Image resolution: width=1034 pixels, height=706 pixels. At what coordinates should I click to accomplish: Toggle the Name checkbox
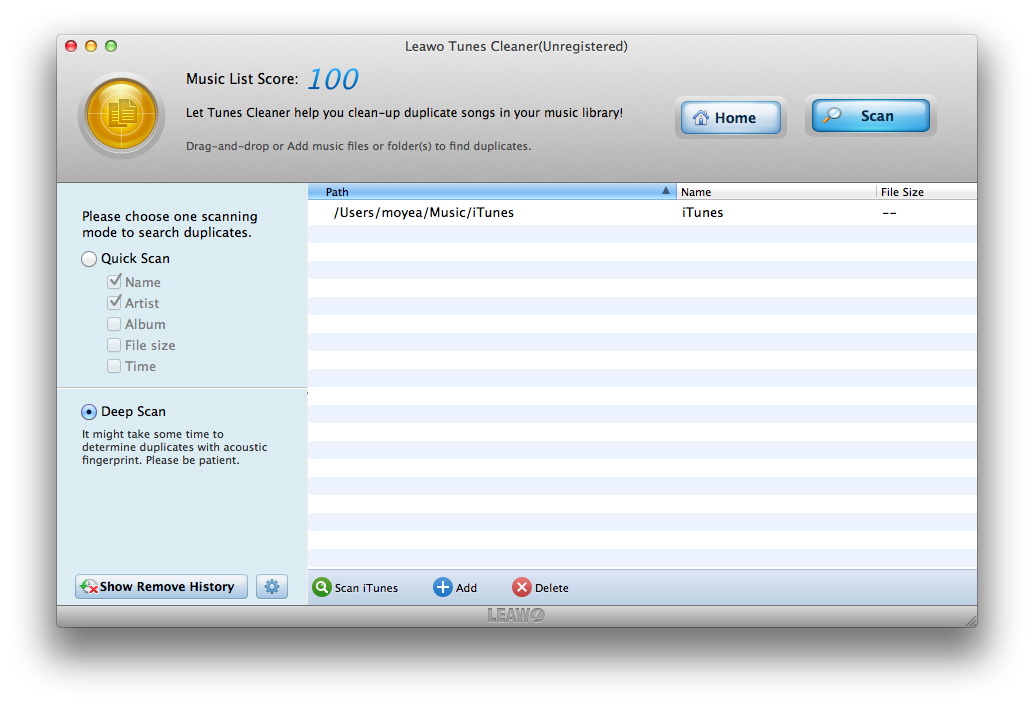pos(115,282)
